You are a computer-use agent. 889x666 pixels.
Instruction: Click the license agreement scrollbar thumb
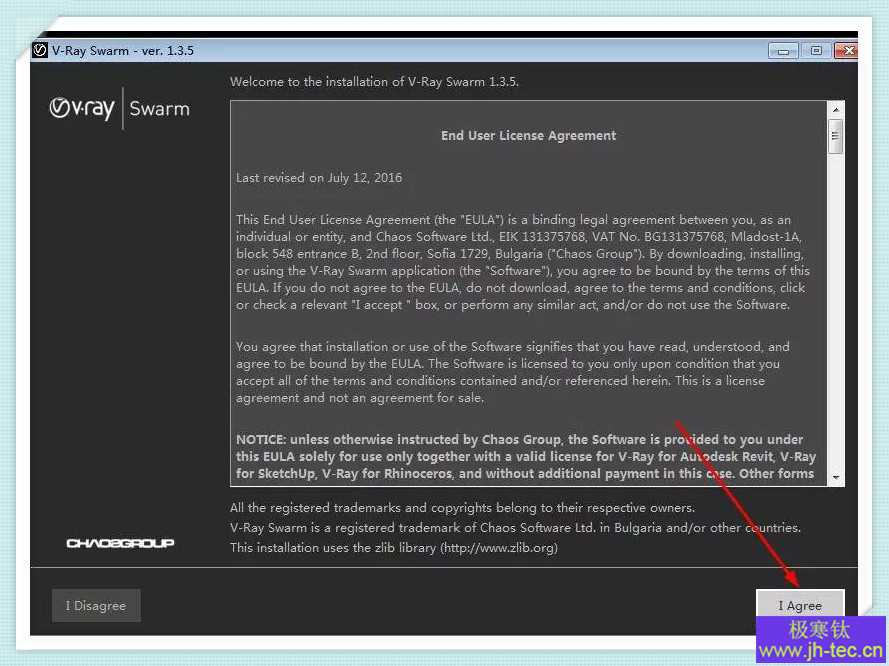point(835,136)
